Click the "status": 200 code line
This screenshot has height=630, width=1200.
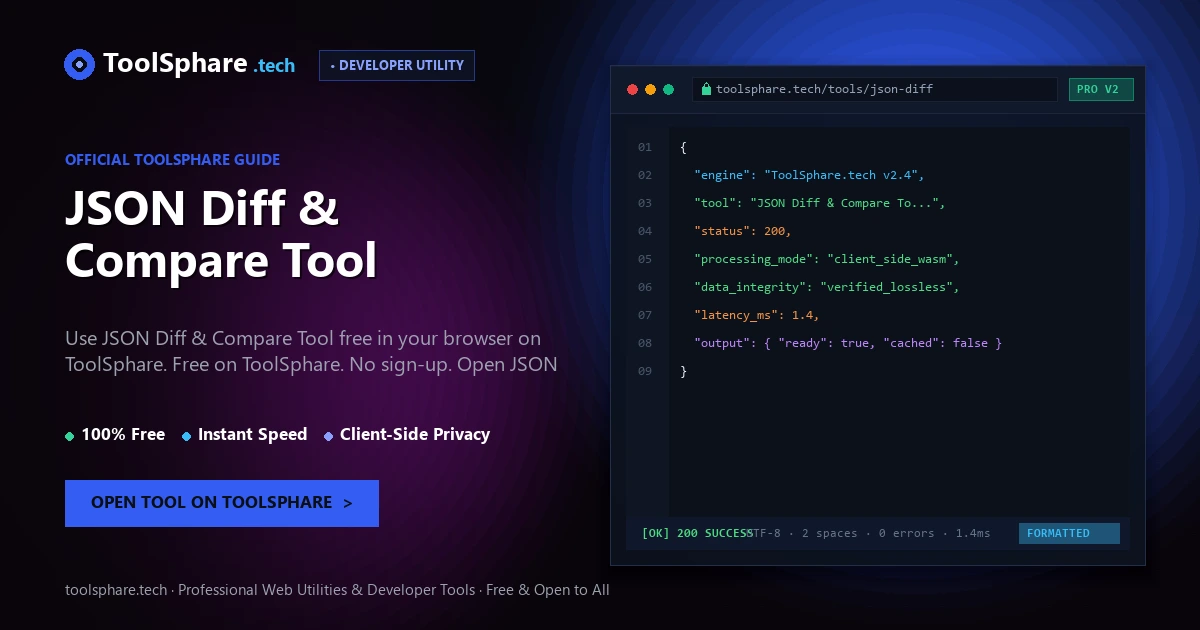pyautogui.click(x=743, y=231)
